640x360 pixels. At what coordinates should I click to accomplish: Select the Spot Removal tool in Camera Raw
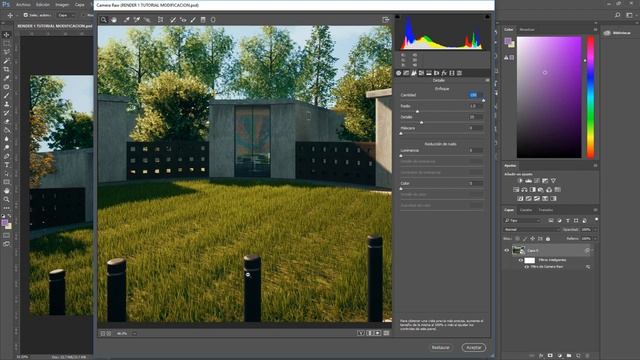173,20
